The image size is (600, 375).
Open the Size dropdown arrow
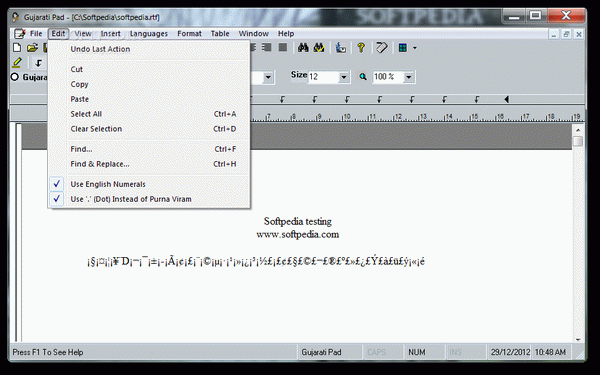pyautogui.click(x=344, y=77)
